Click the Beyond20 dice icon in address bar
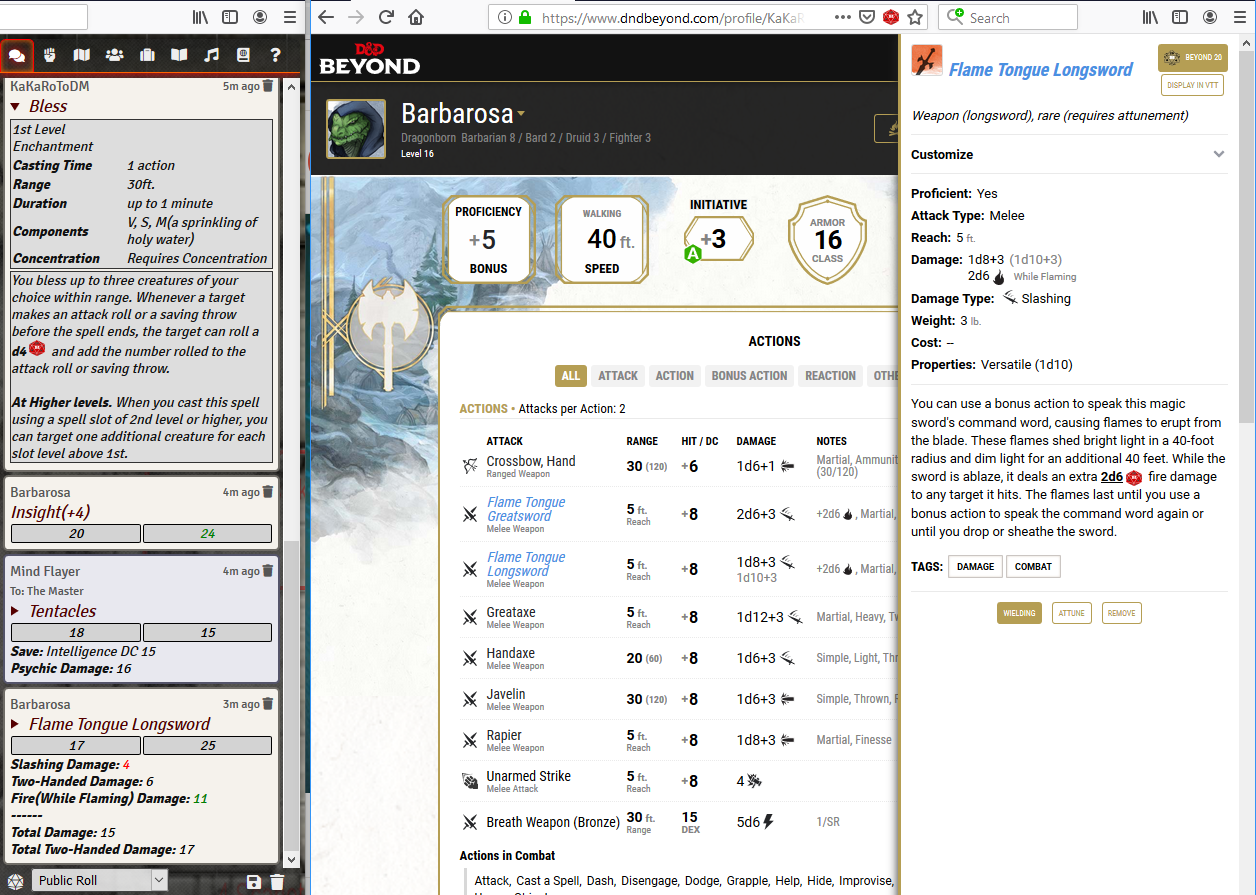 tap(891, 17)
